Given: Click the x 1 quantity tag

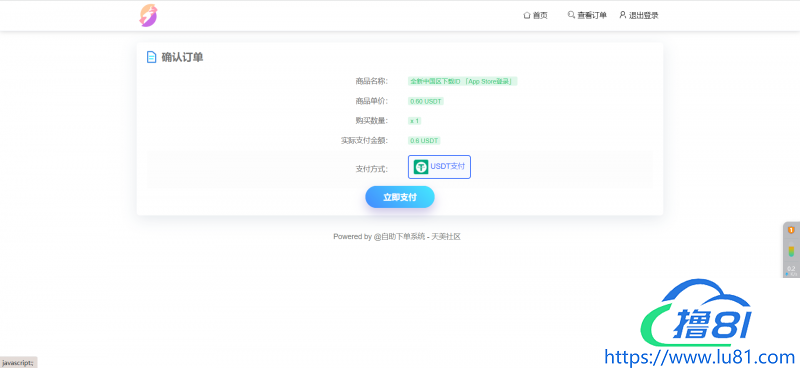Looking at the screenshot, I should pos(415,121).
